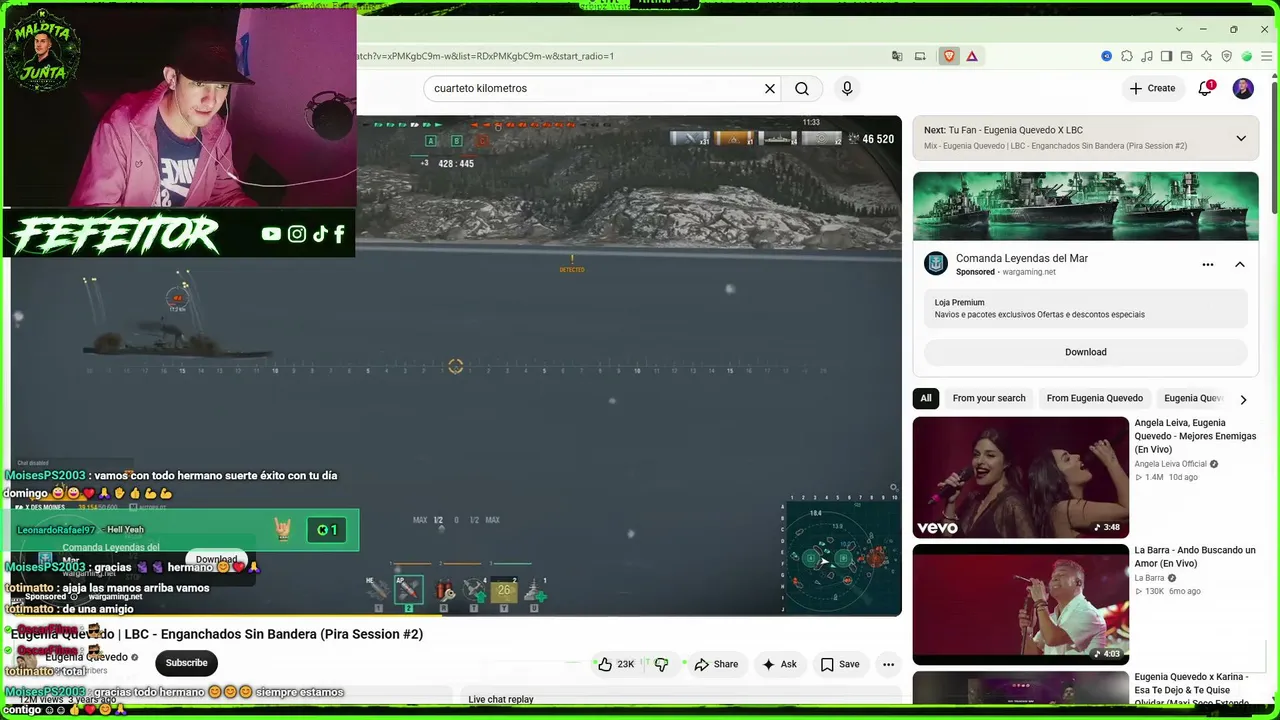Image resolution: width=1280 pixels, height=720 pixels.
Task: Open the browser extensions puzzle icon
Action: pyautogui.click(x=1127, y=56)
